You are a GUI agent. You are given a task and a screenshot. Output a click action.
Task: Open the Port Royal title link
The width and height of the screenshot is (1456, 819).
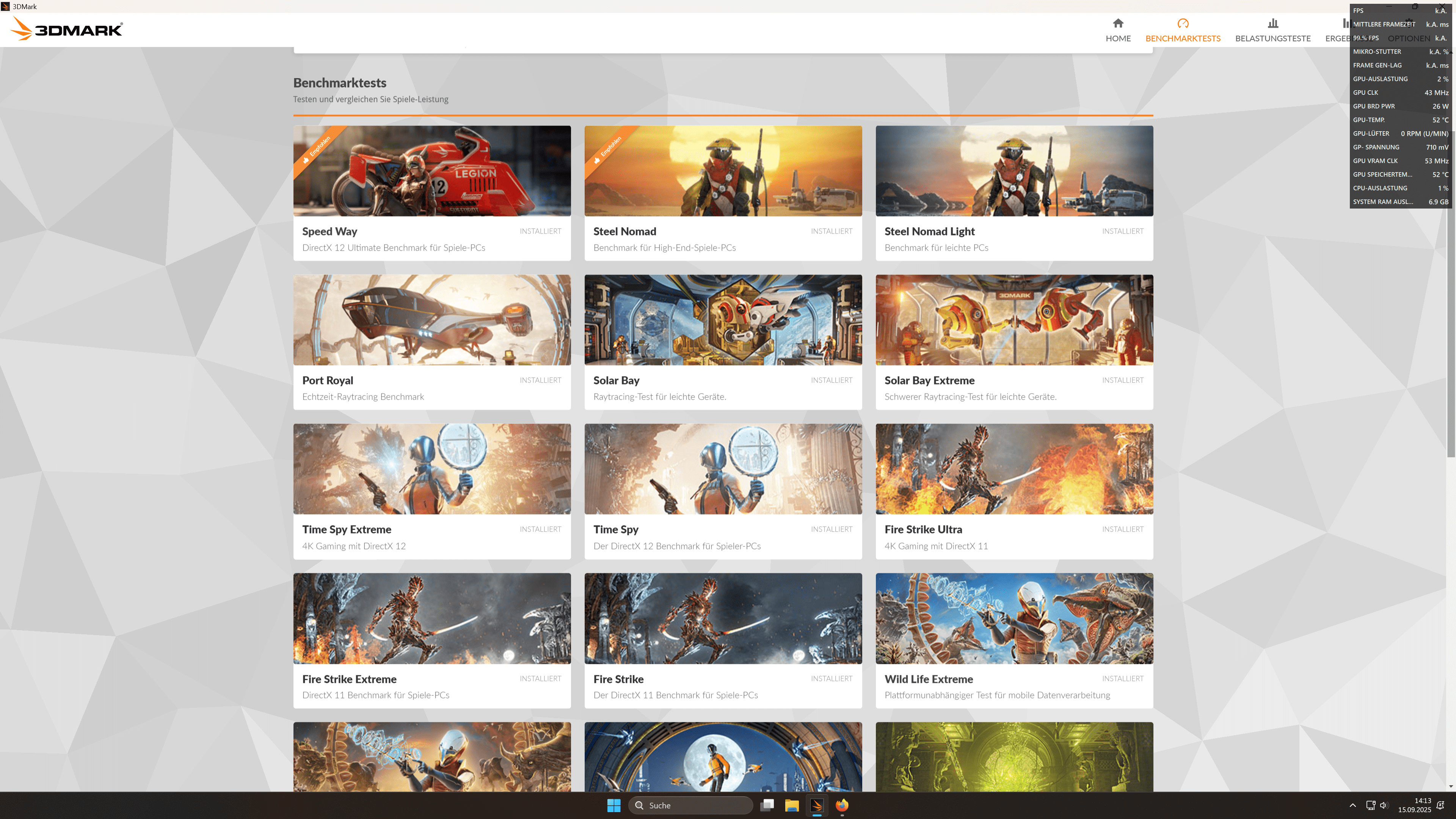point(327,380)
